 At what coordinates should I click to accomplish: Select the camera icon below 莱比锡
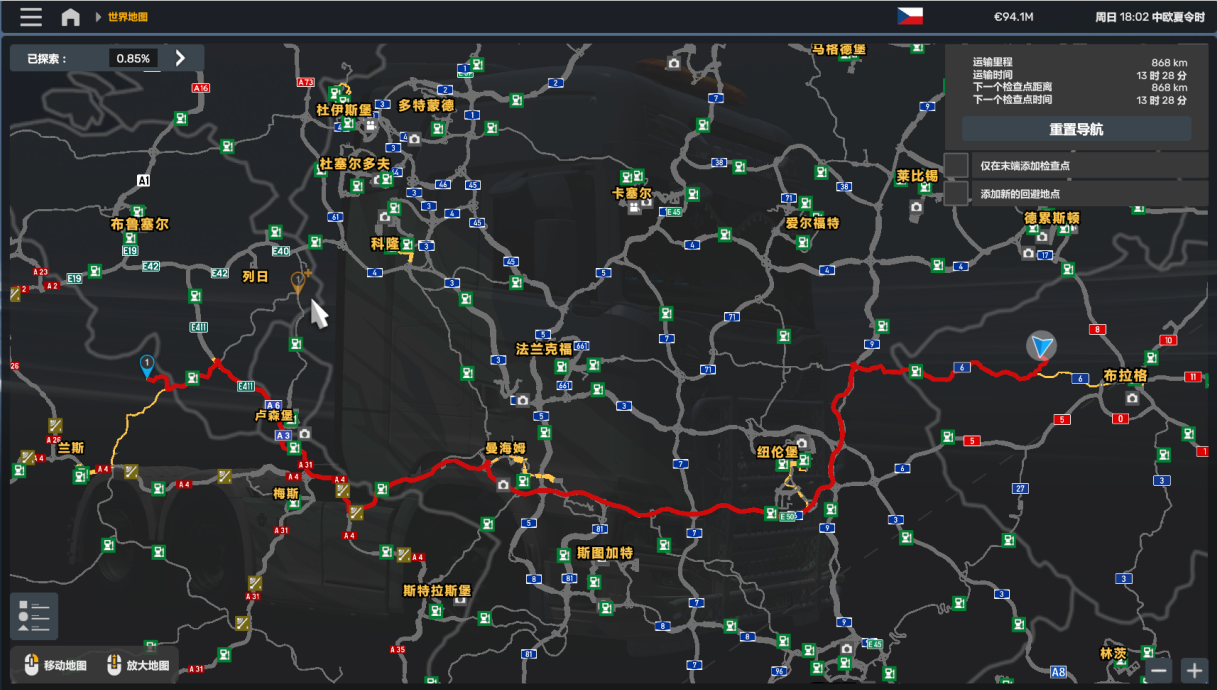[915, 207]
